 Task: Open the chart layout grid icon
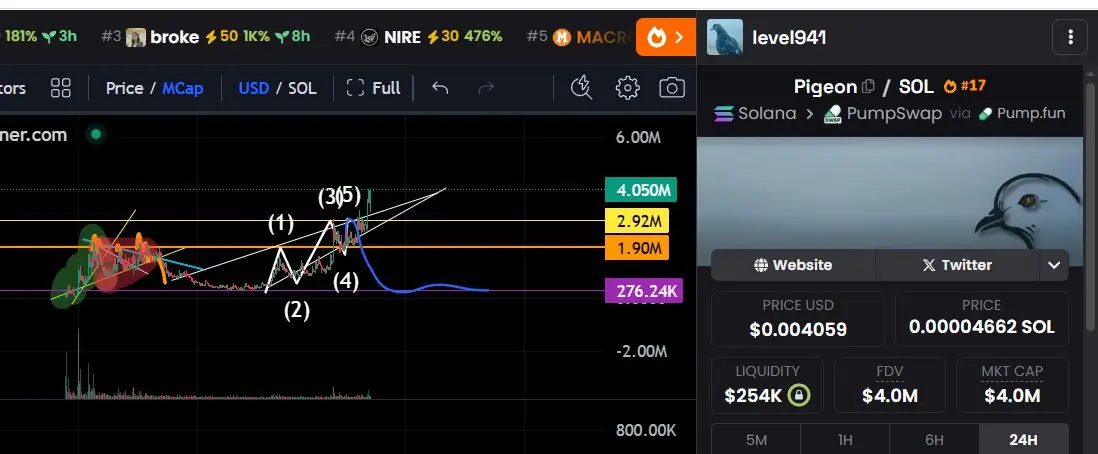tap(61, 88)
